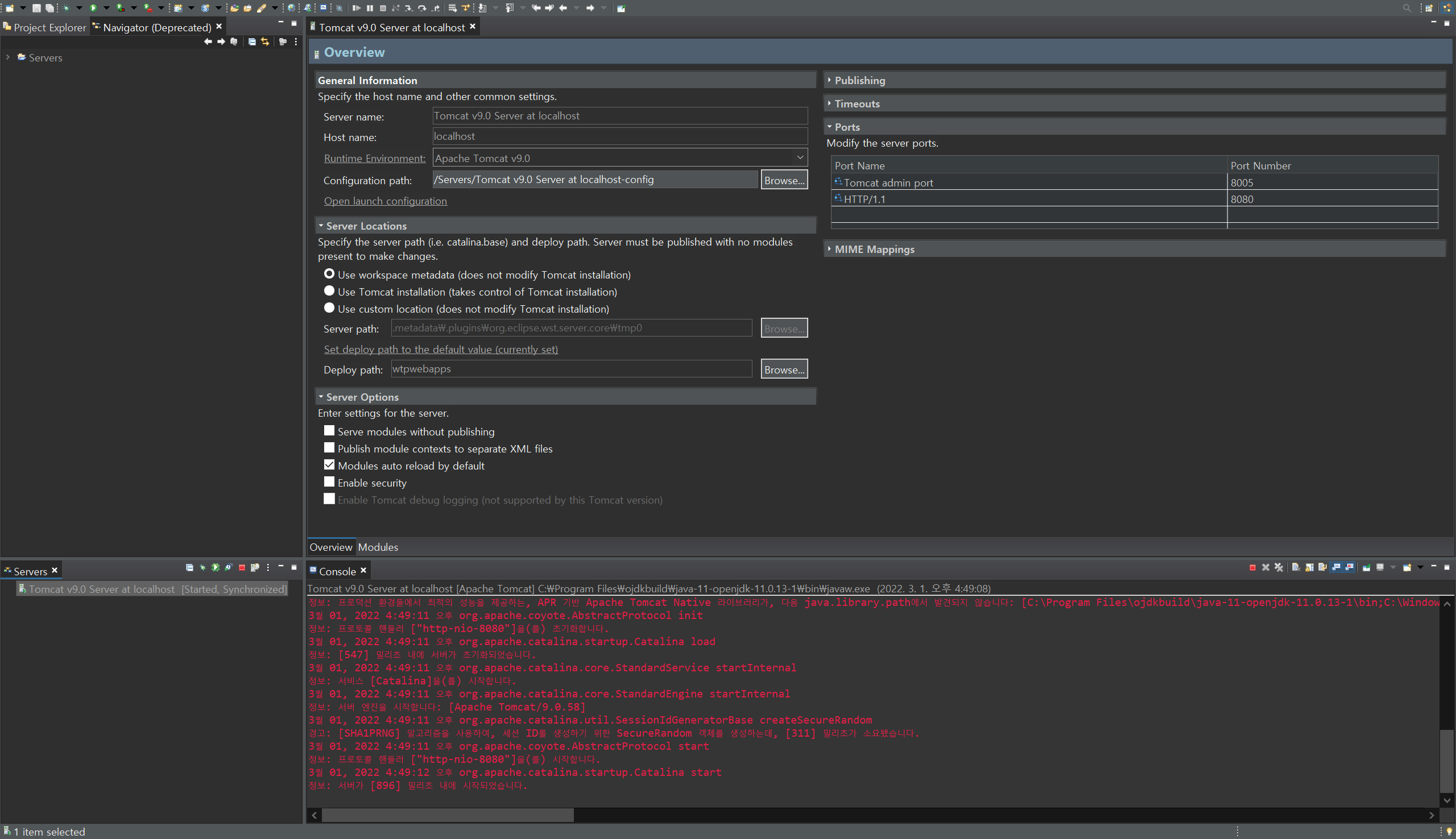Terminate console process red square
The width and height of the screenshot is (1456, 839).
(1253, 568)
